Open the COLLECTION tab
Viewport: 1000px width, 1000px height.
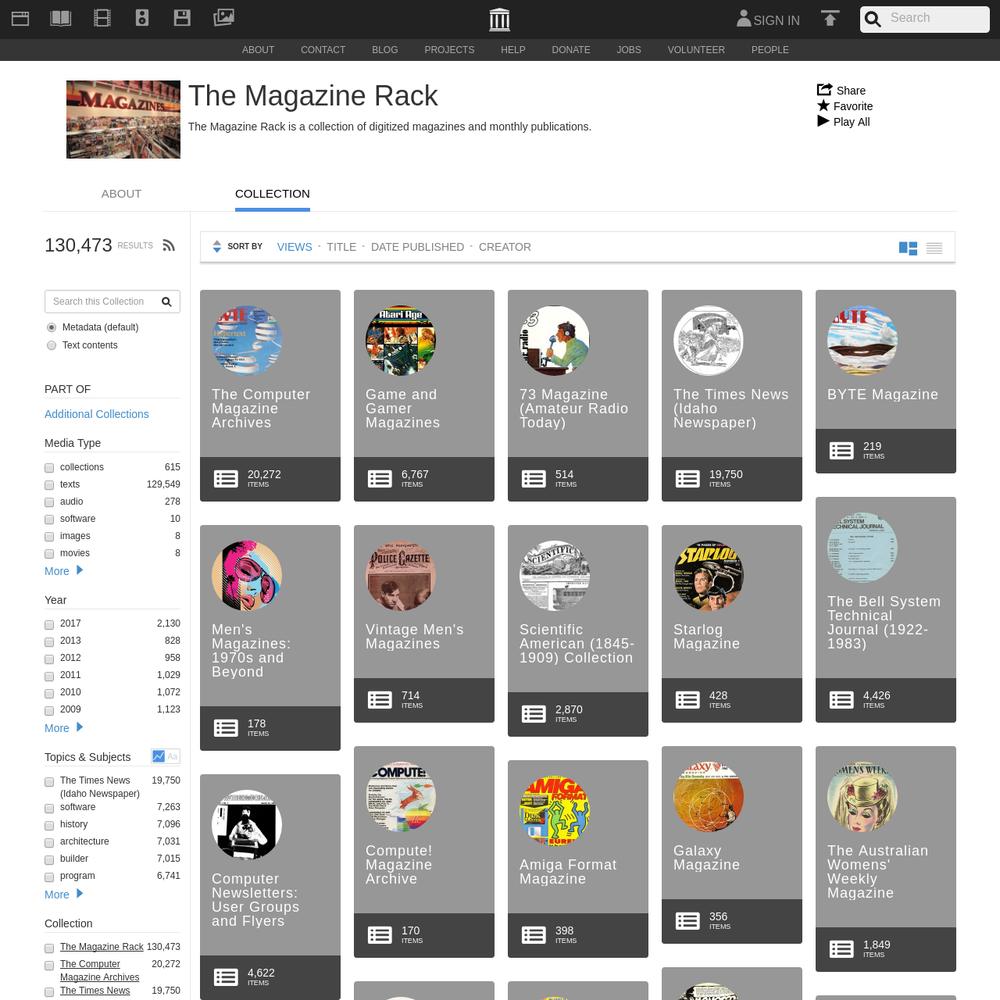click(x=272, y=194)
